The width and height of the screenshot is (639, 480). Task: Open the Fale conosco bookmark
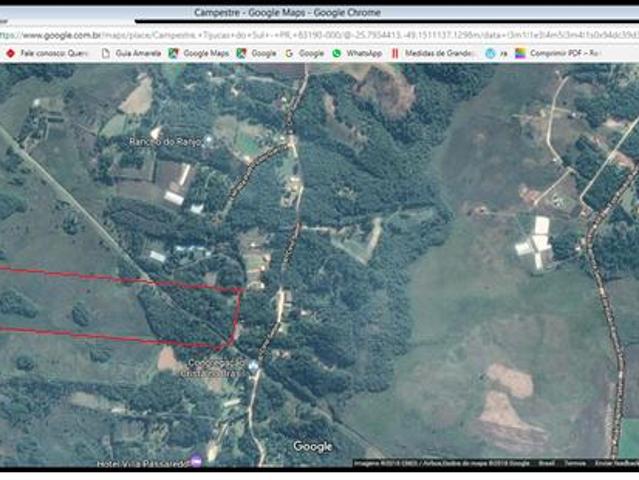pyautogui.click(x=48, y=53)
